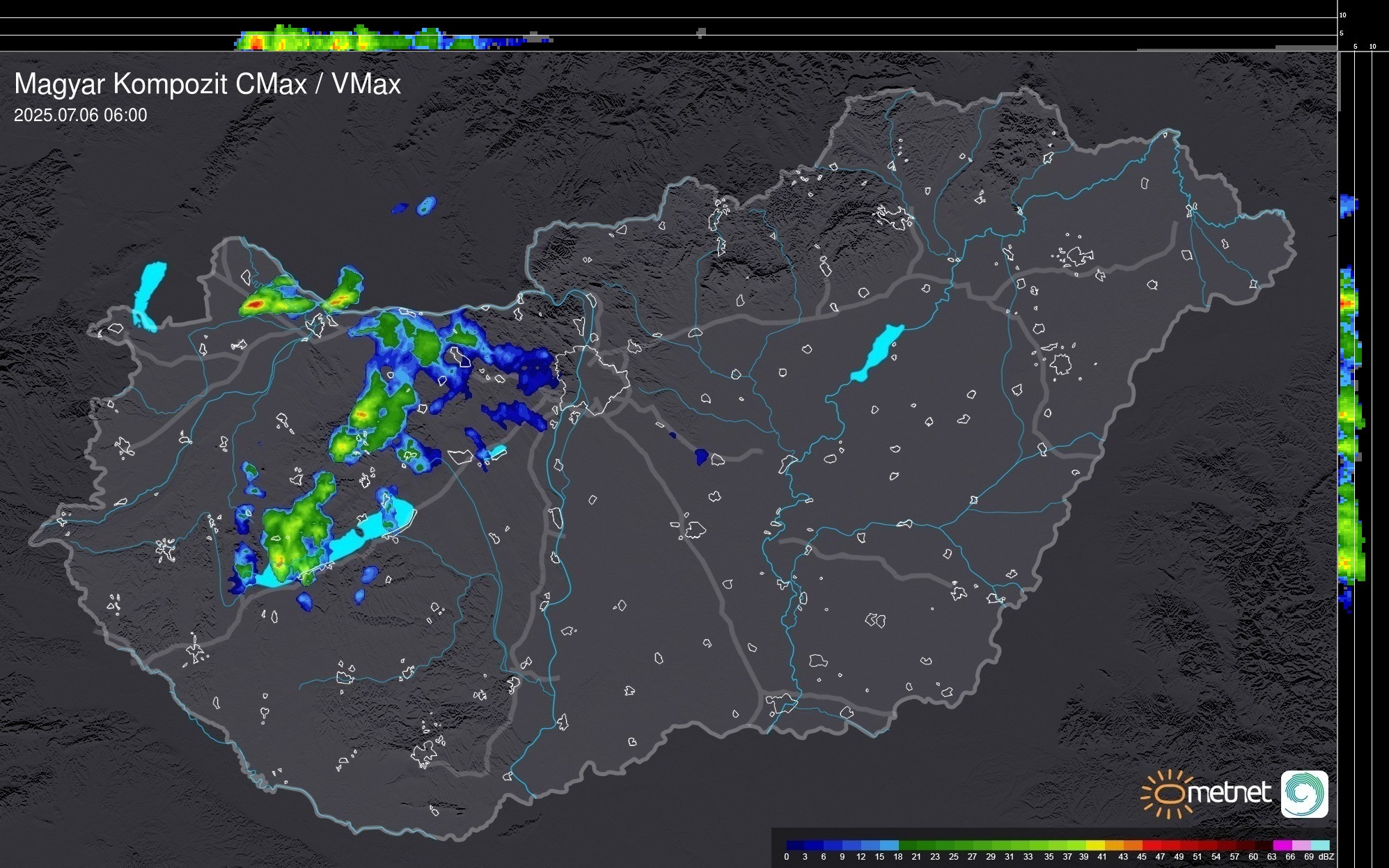
Task: Click the magenta 63 dBZ legend swatch
Action: [x=1281, y=845]
